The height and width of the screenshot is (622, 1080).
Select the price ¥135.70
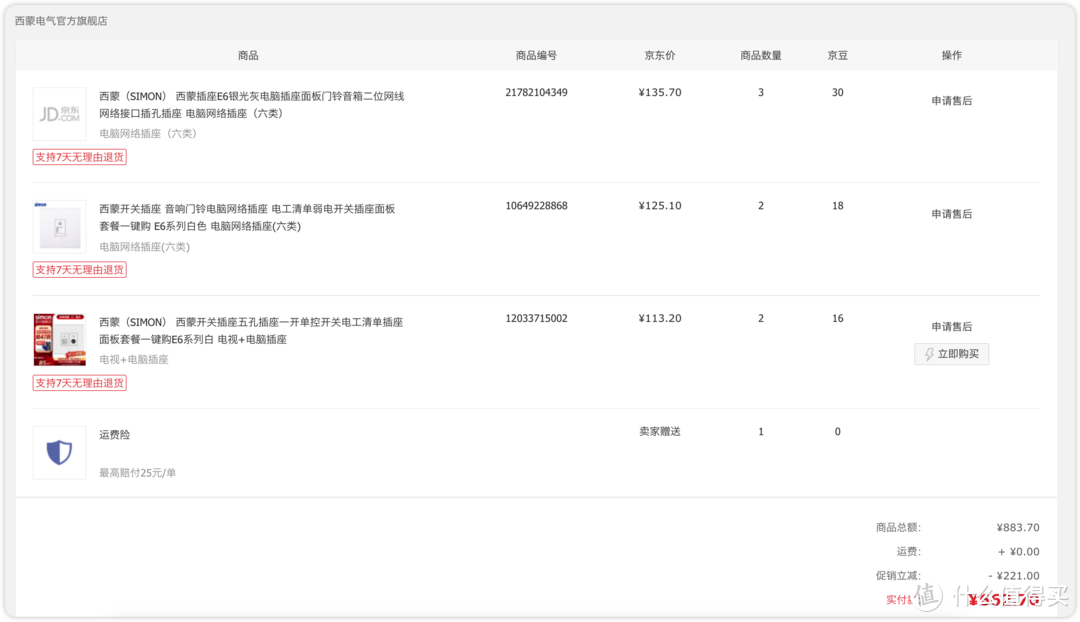point(660,92)
